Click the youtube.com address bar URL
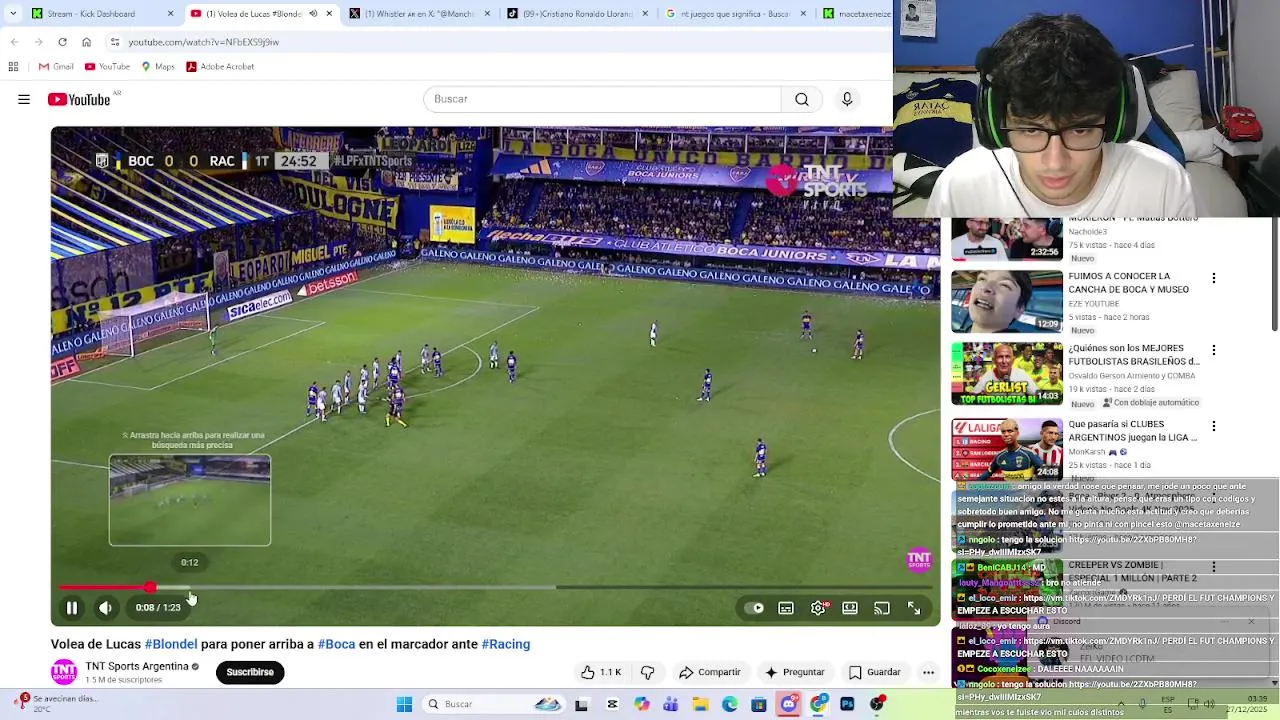The width and height of the screenshot is (1280, 720). click(x=203, y=42)
